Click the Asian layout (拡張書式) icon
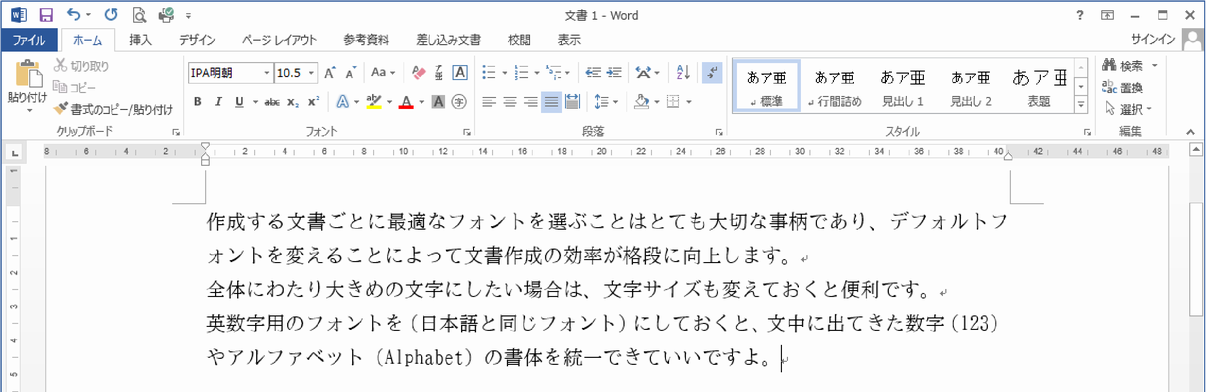The height and width of the screenshot is (392, 1206). point(643,73)
